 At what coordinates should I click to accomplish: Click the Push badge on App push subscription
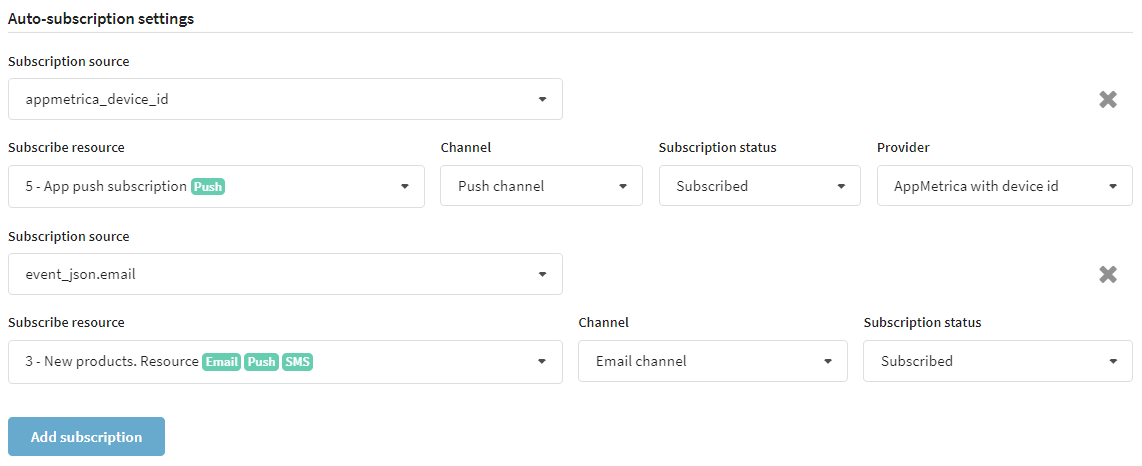pos(208,186)
